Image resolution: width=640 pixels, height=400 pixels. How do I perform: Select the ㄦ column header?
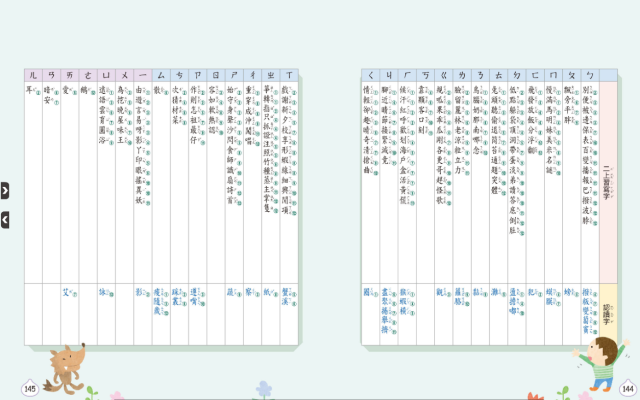[33, 75]
